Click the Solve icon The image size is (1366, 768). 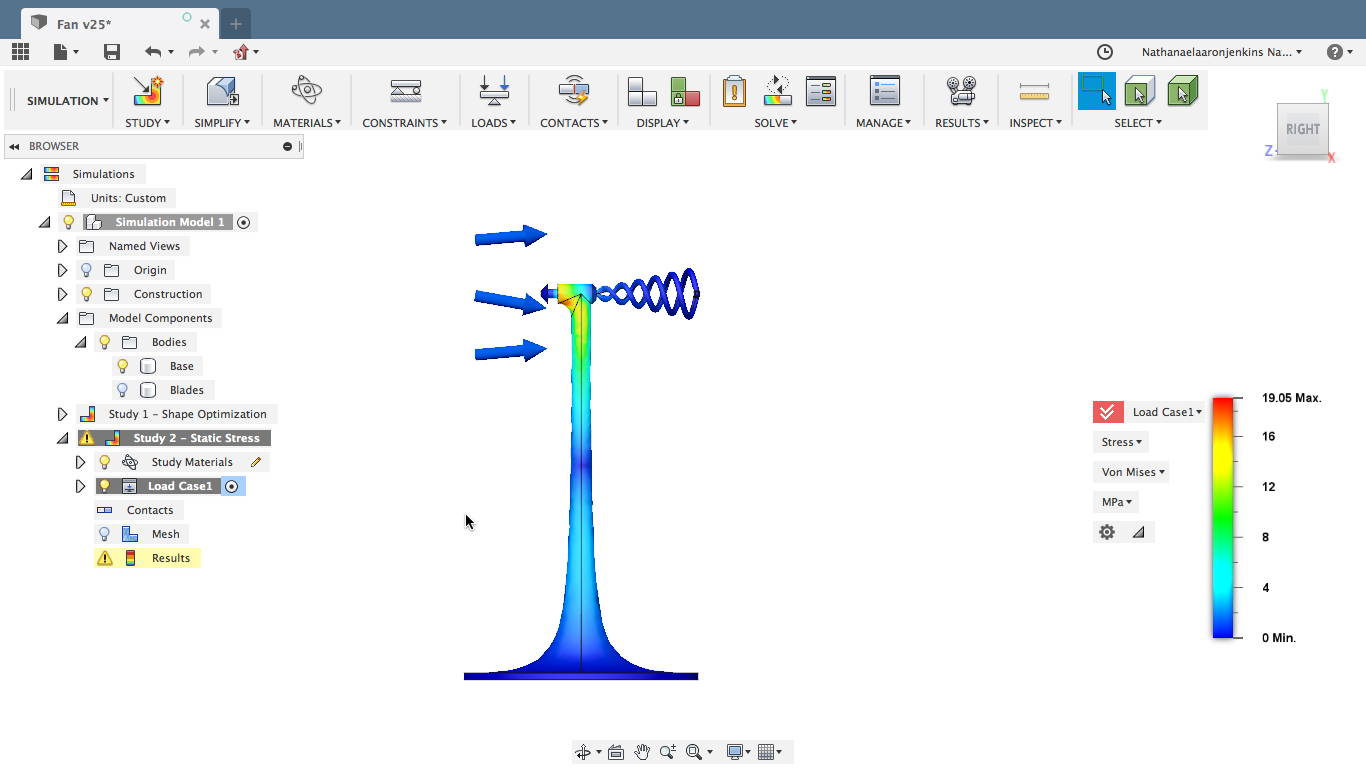(x=778, y=91)
